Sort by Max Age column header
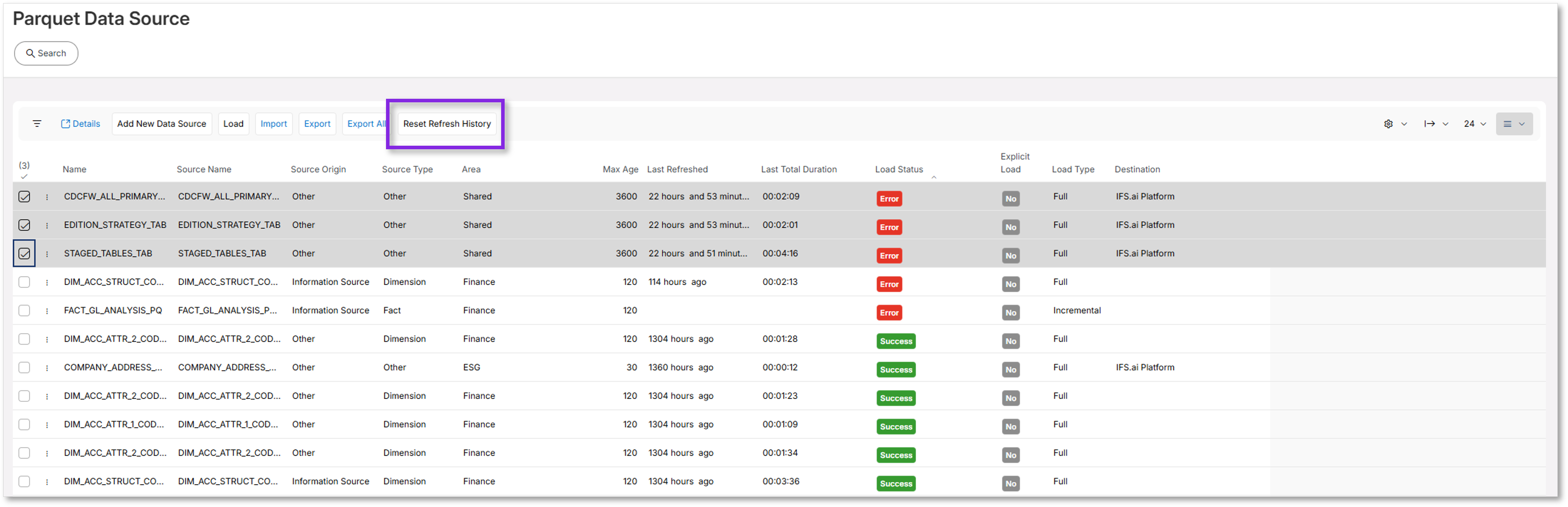1568x507 pixels. click(x=620, y=170)
